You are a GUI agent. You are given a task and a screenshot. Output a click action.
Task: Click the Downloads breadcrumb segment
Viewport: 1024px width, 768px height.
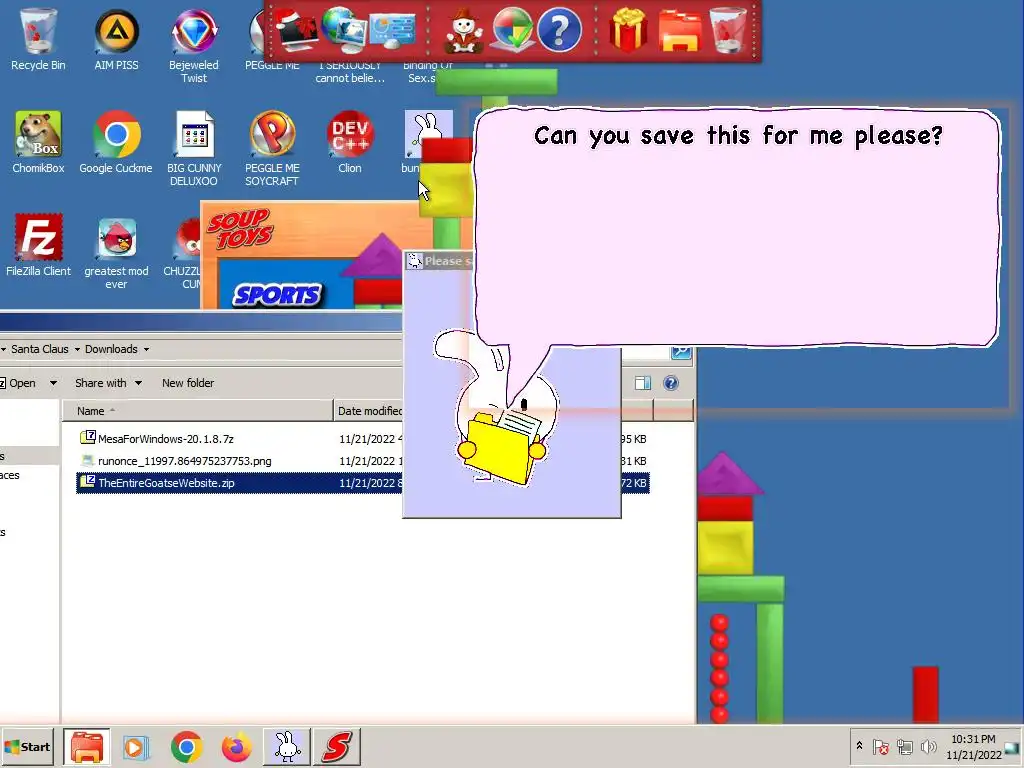111,349
